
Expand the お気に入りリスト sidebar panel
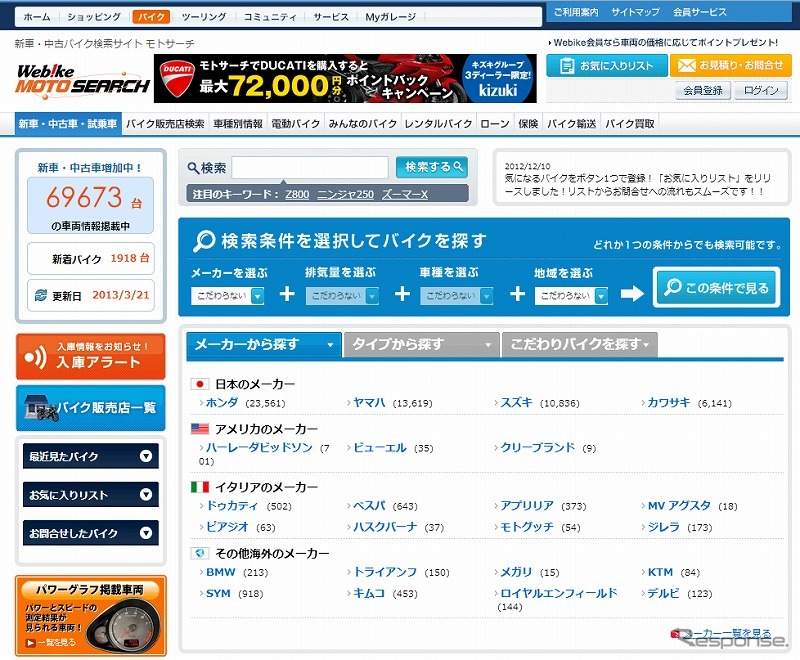91,495
